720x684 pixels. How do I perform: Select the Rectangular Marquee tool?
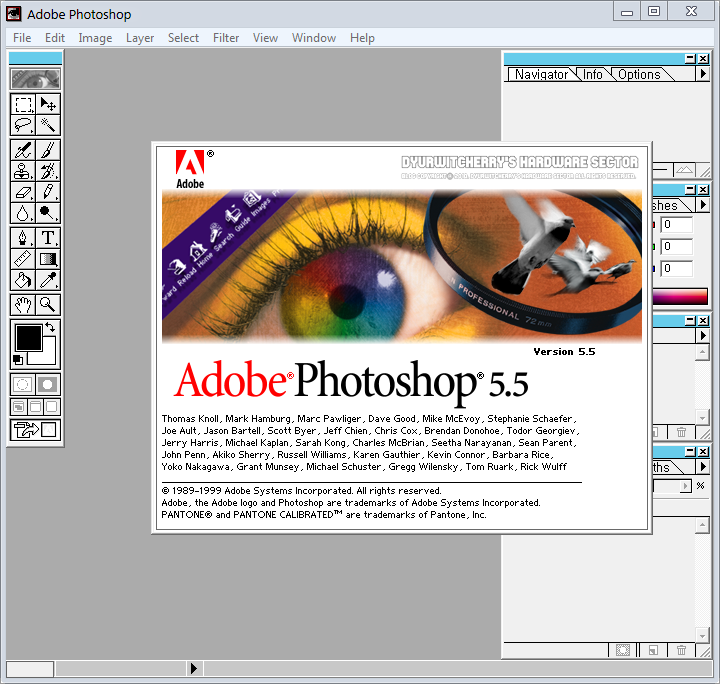click(x=23, y=104)
